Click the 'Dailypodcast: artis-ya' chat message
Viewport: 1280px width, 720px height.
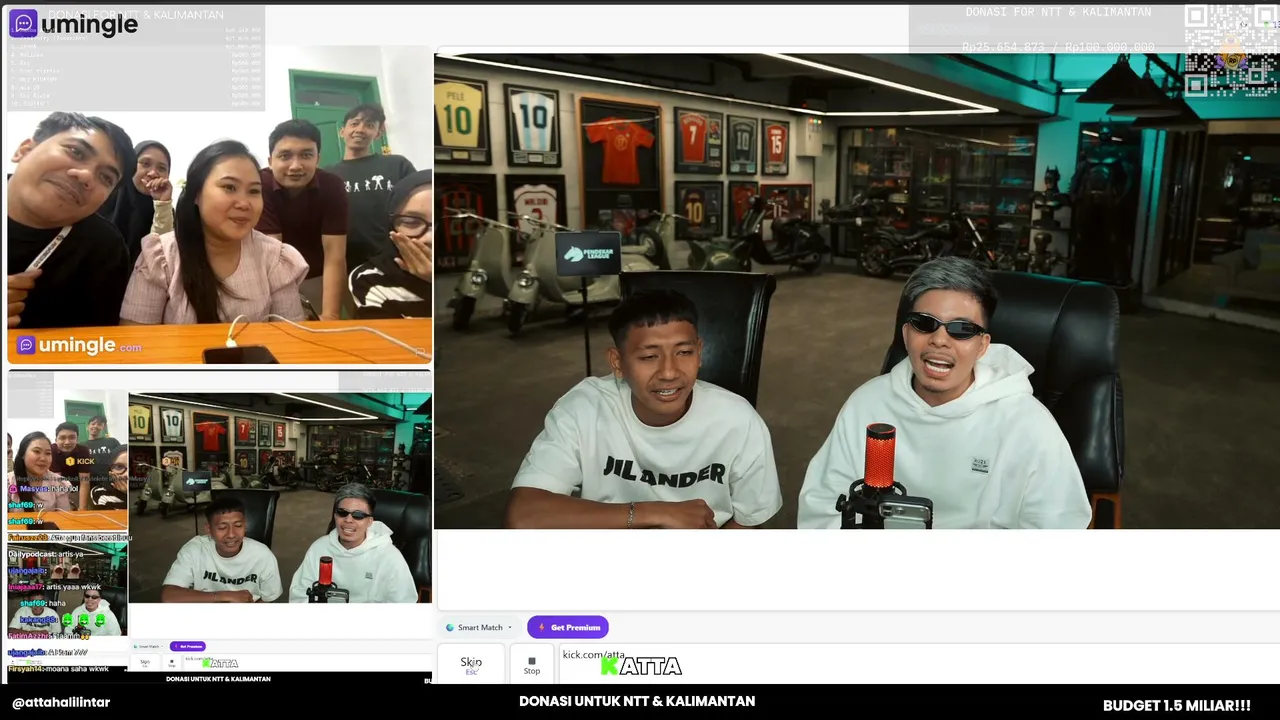48,554
